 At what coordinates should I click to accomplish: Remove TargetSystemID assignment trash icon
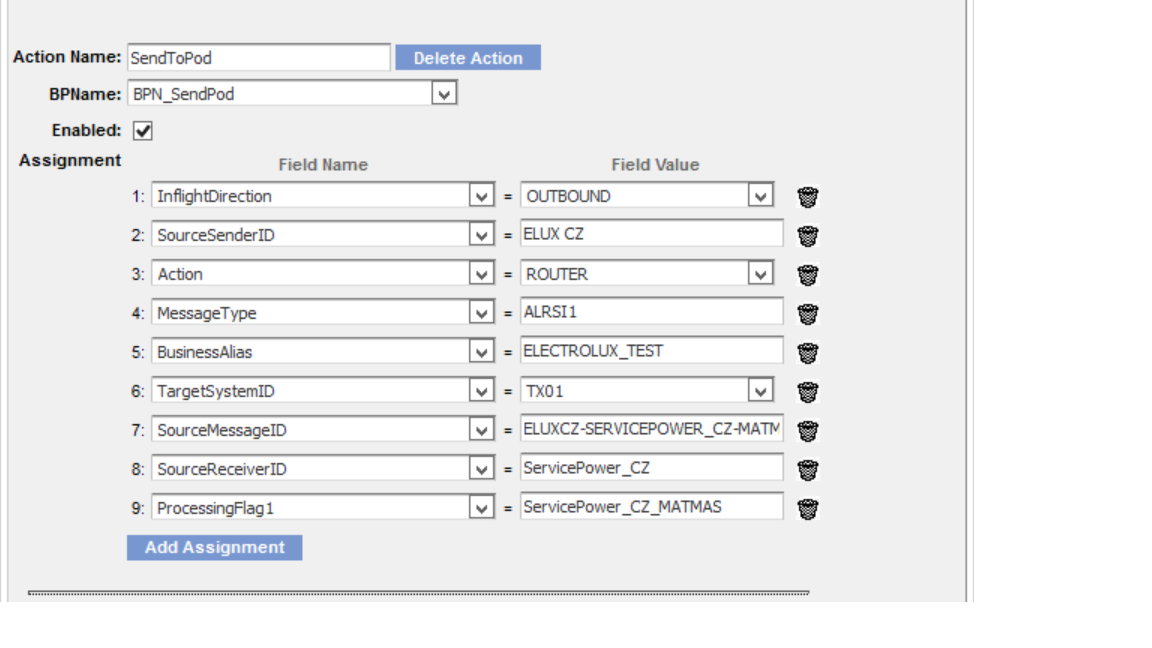click(x=808, y=392)
